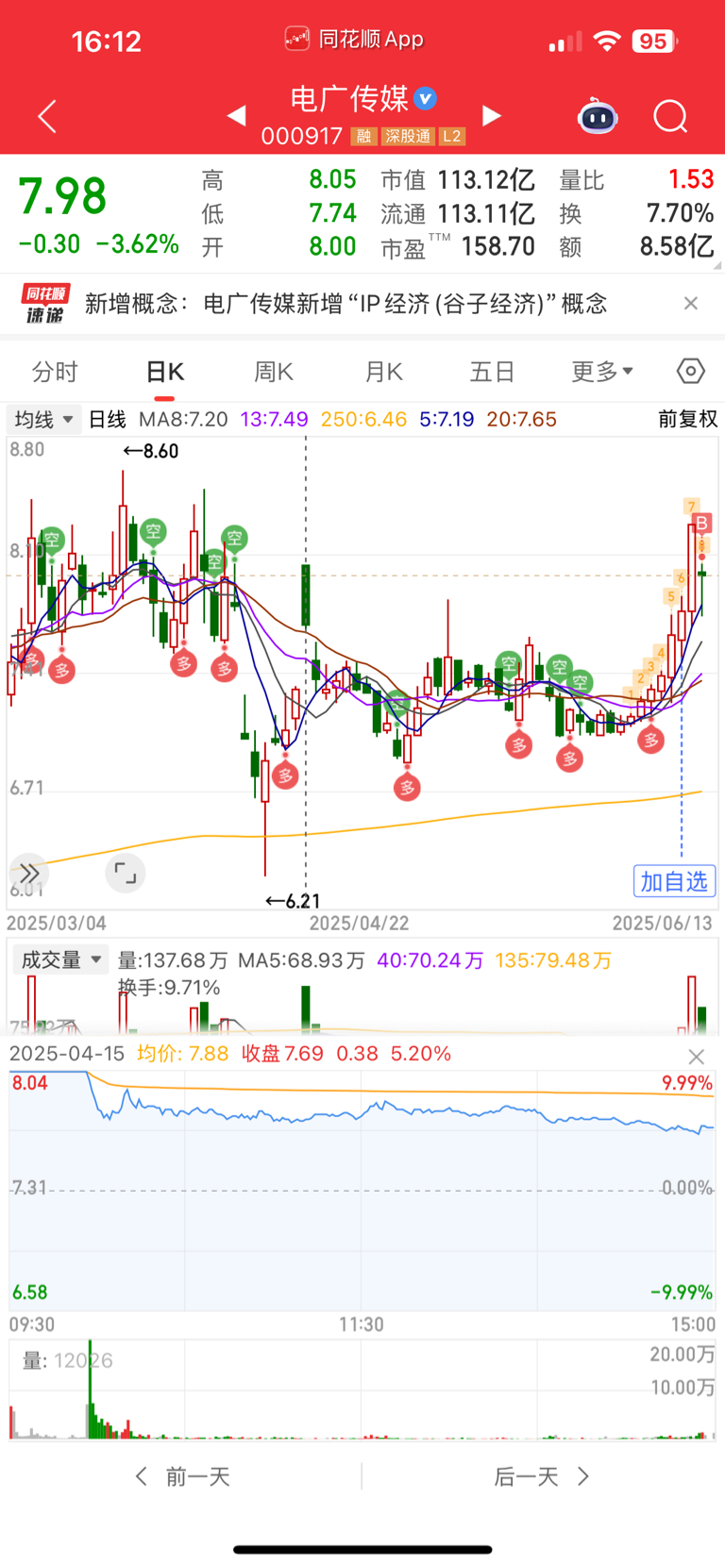Image resolution: width=725 pixels, height=1568 pixels.
Task: Tap the 16:12 clock in status bar
Action: (106, 42)
